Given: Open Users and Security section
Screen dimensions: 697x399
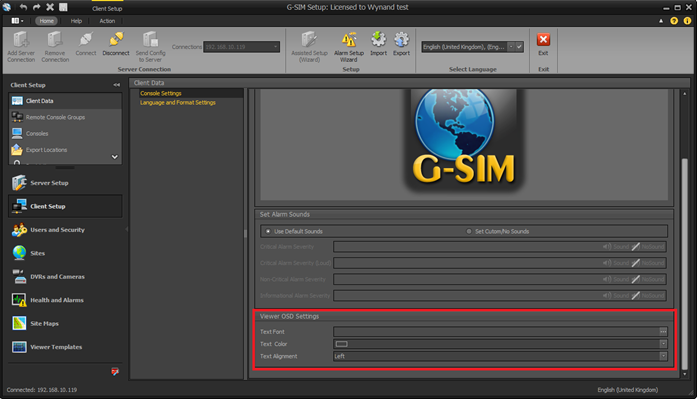Looking at the screenshot, I should coord(65,230).
